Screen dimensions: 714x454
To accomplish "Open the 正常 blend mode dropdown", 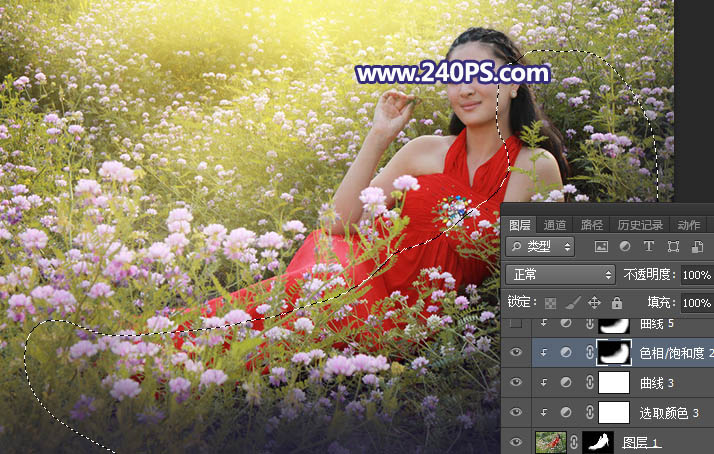I will tap(560, 274).
